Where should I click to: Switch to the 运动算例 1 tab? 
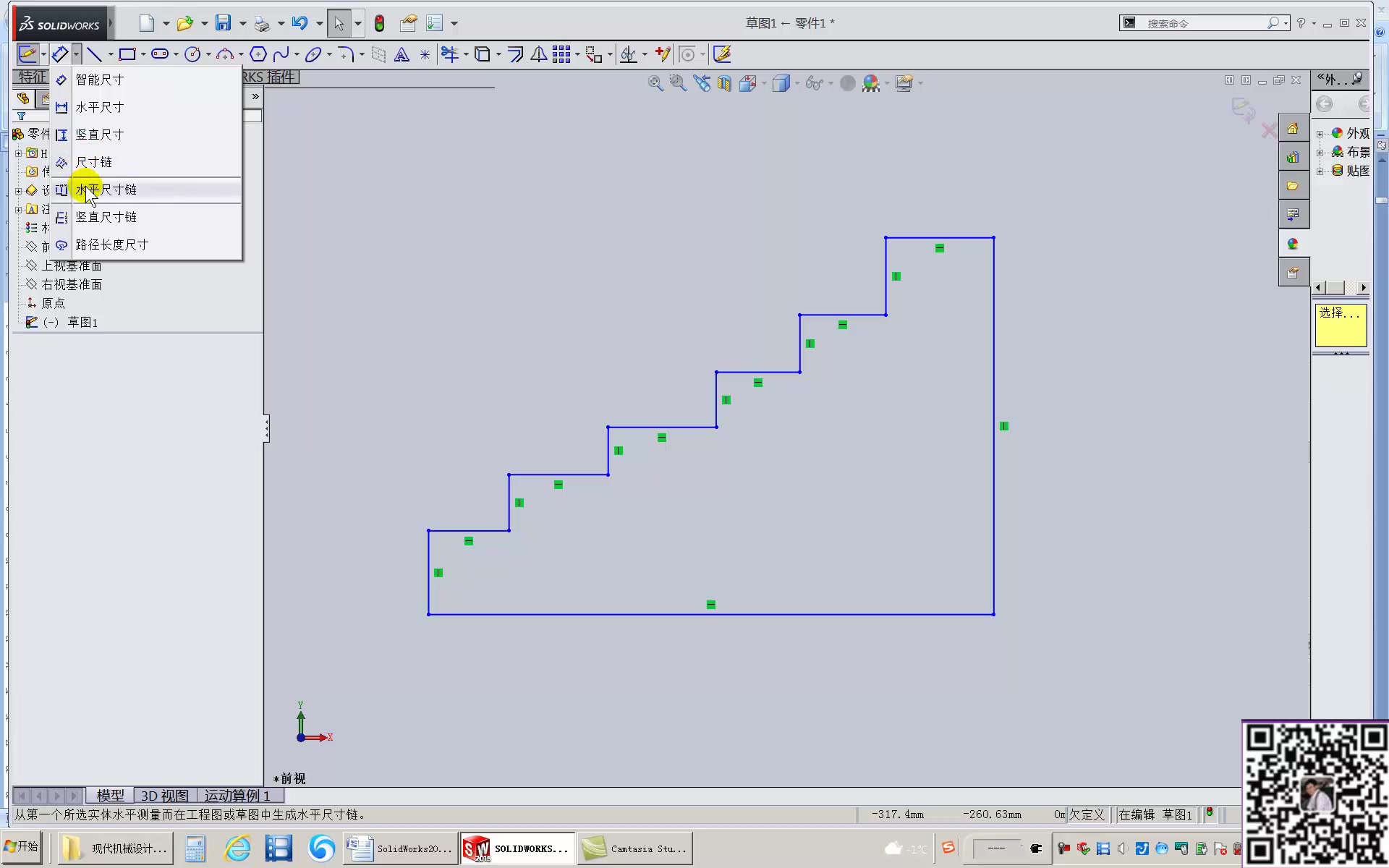(239, 796)
